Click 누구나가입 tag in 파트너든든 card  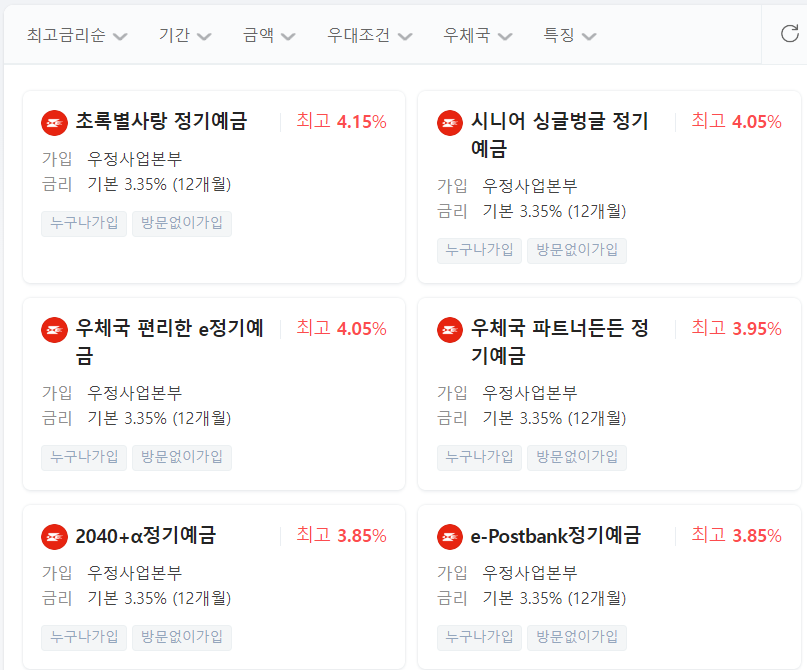[x=479, y=457]
